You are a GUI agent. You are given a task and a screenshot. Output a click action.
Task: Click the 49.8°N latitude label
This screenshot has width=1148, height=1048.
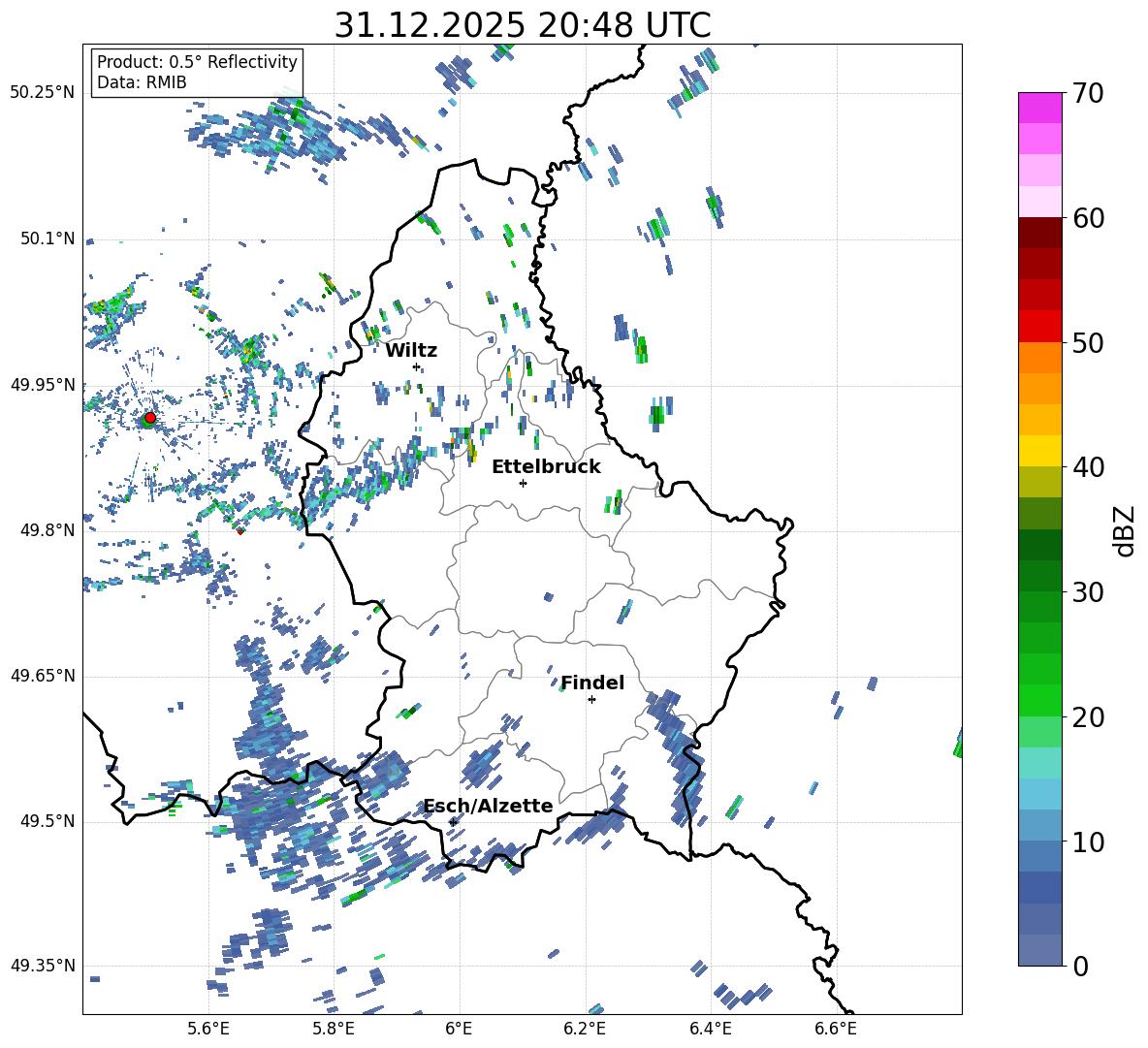[47, 530]
